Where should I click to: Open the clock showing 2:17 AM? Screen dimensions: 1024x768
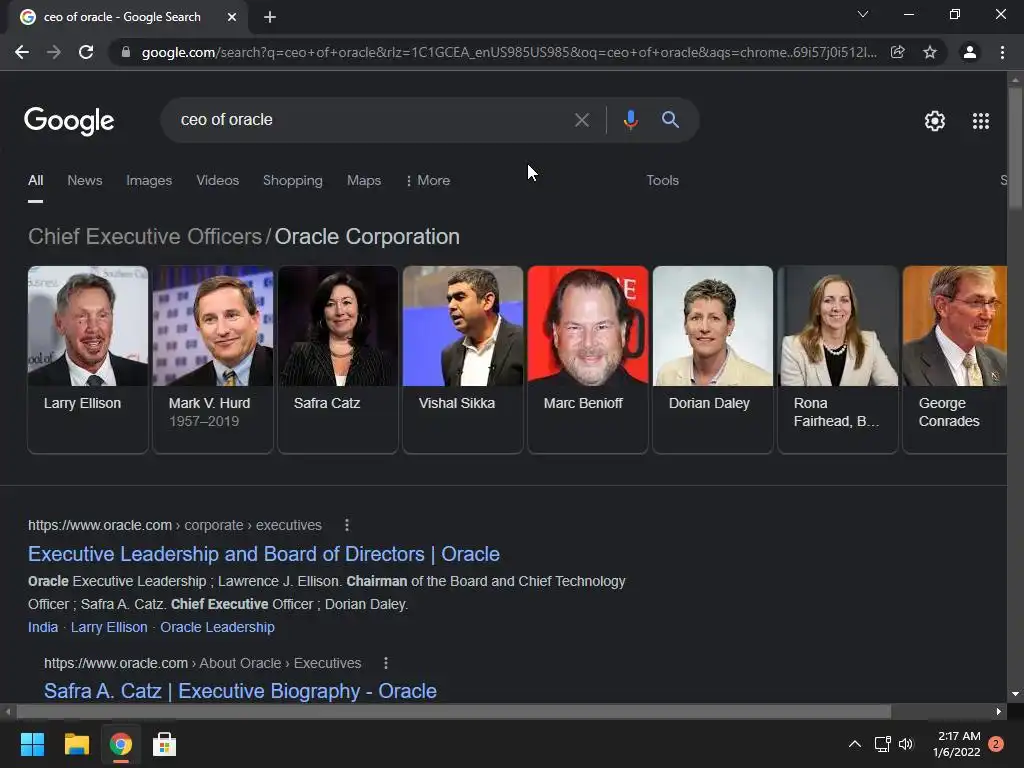coord(957,744)
